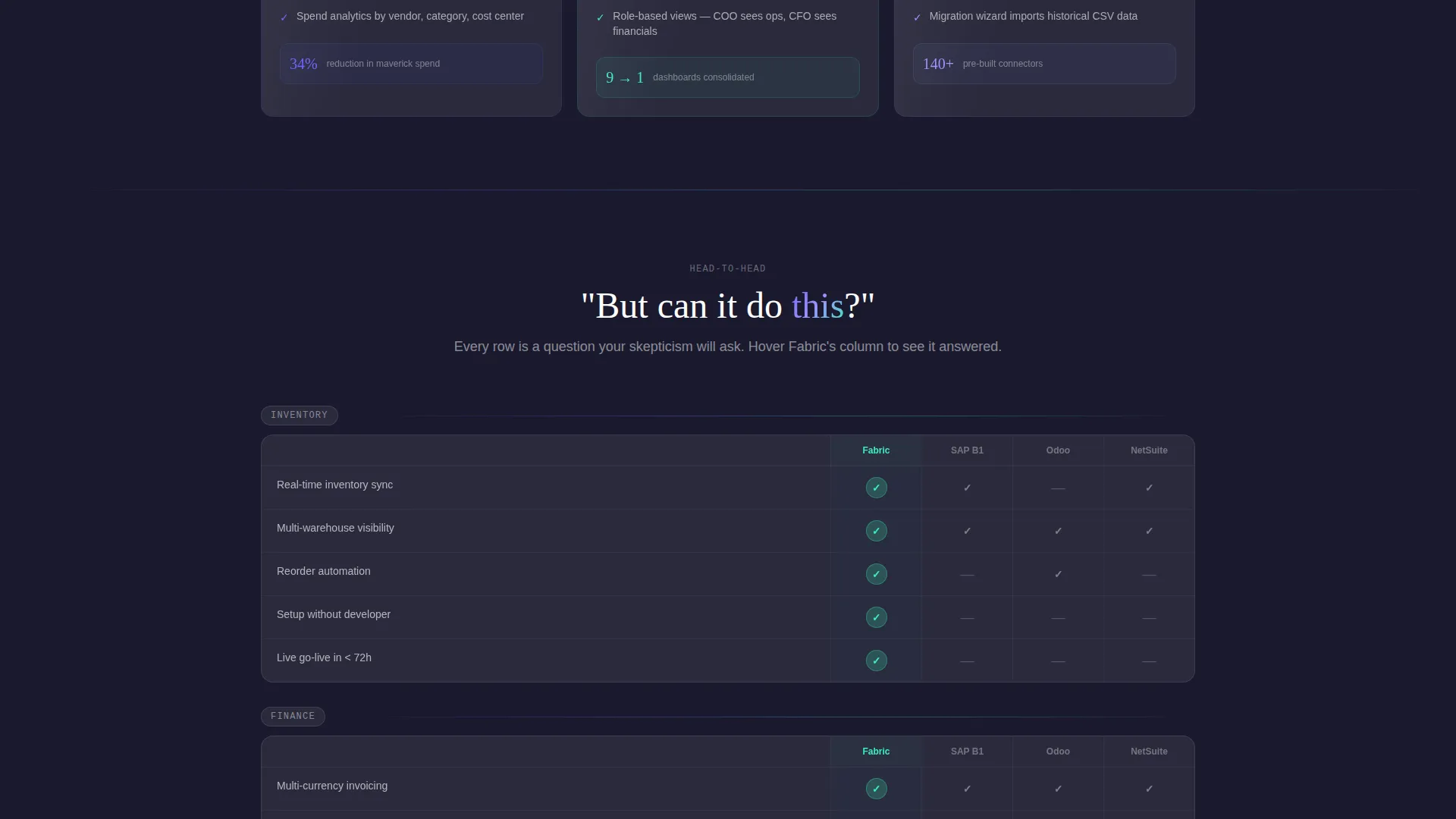Click Odoo column header in Inventory table

1058,450
